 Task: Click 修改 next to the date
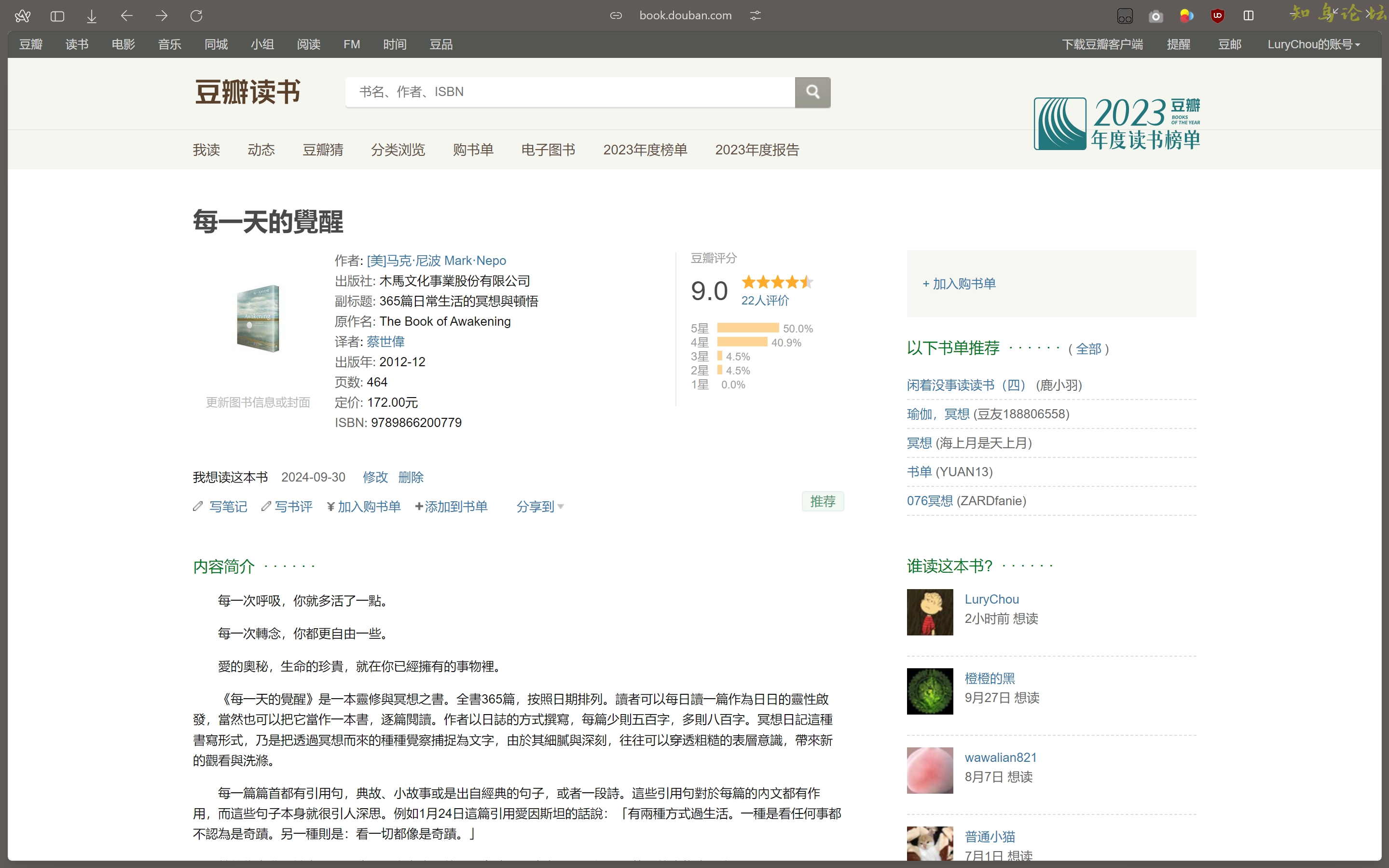[x=375, y=477]
